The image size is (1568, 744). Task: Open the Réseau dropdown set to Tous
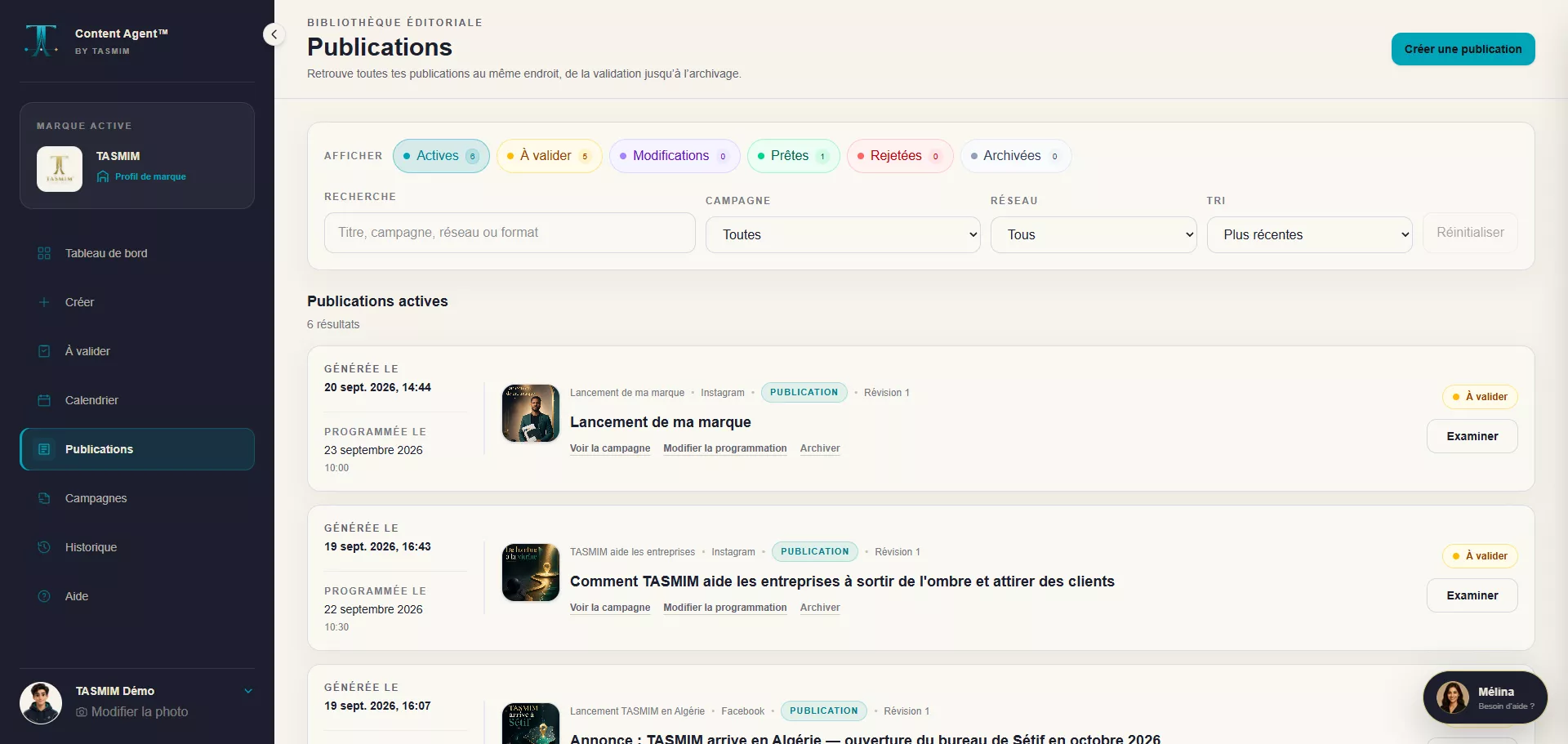coord(1094,234)
